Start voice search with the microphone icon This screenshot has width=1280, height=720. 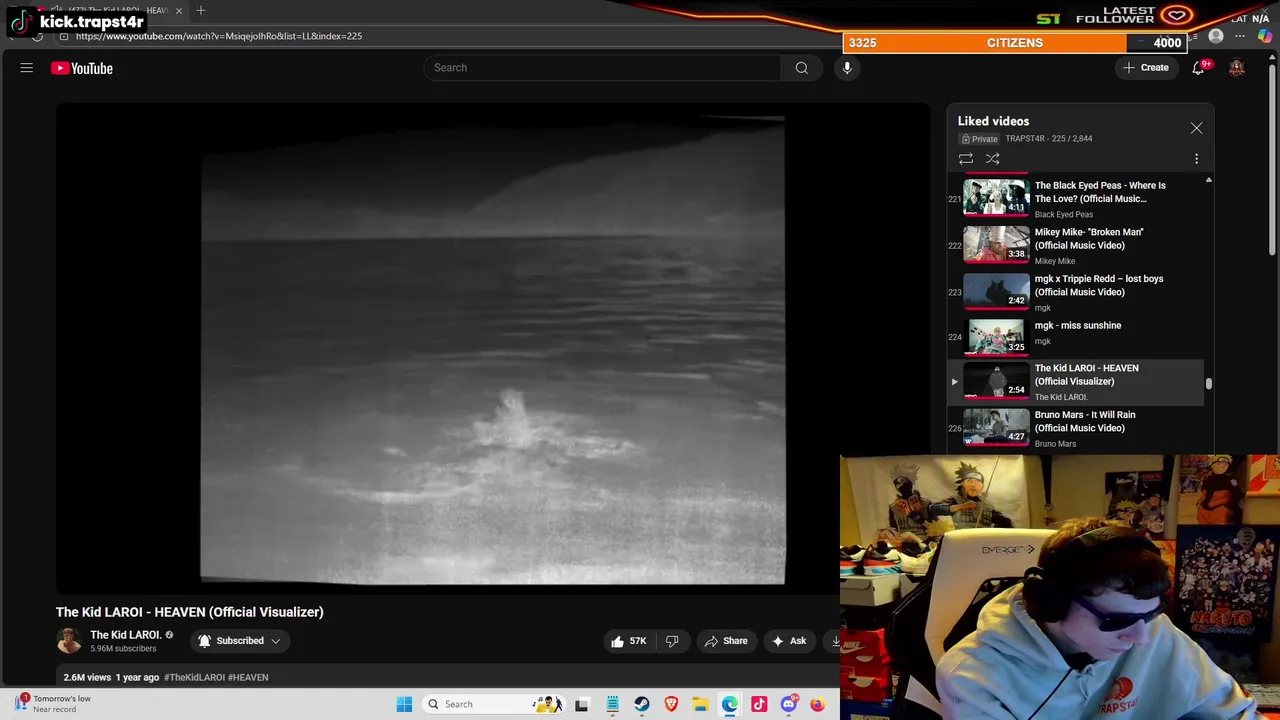click(x=847, y=68)
